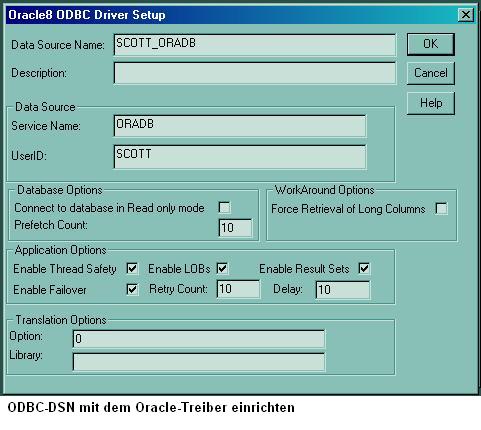The height and width of the screenshot is (430, 481).
Task: Click the Retry Count label
Action: point(178,289)
